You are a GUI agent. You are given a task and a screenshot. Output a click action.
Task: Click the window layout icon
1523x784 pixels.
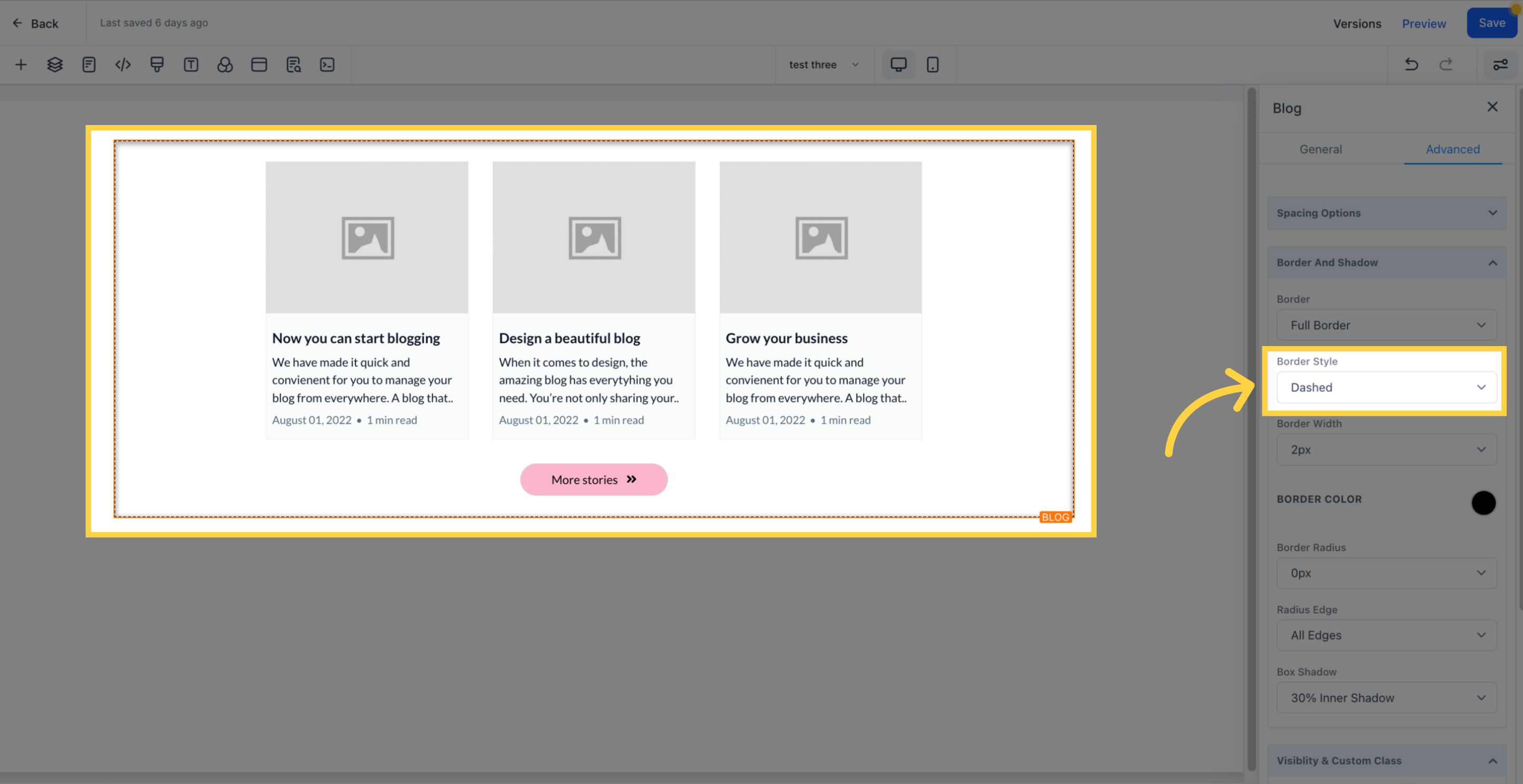(x=259, y=64)
